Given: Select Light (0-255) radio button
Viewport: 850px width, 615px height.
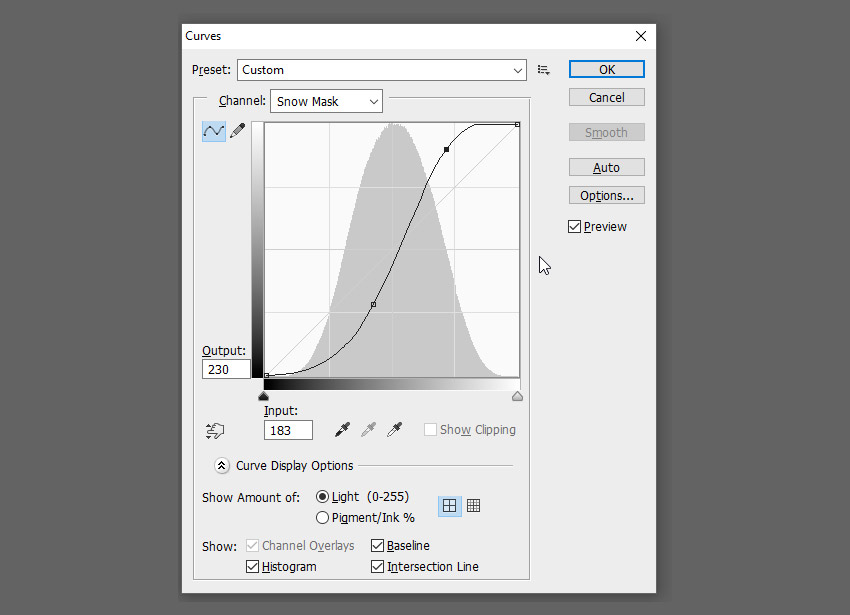Looking at the screenshot, I should [x=322, y=497].
